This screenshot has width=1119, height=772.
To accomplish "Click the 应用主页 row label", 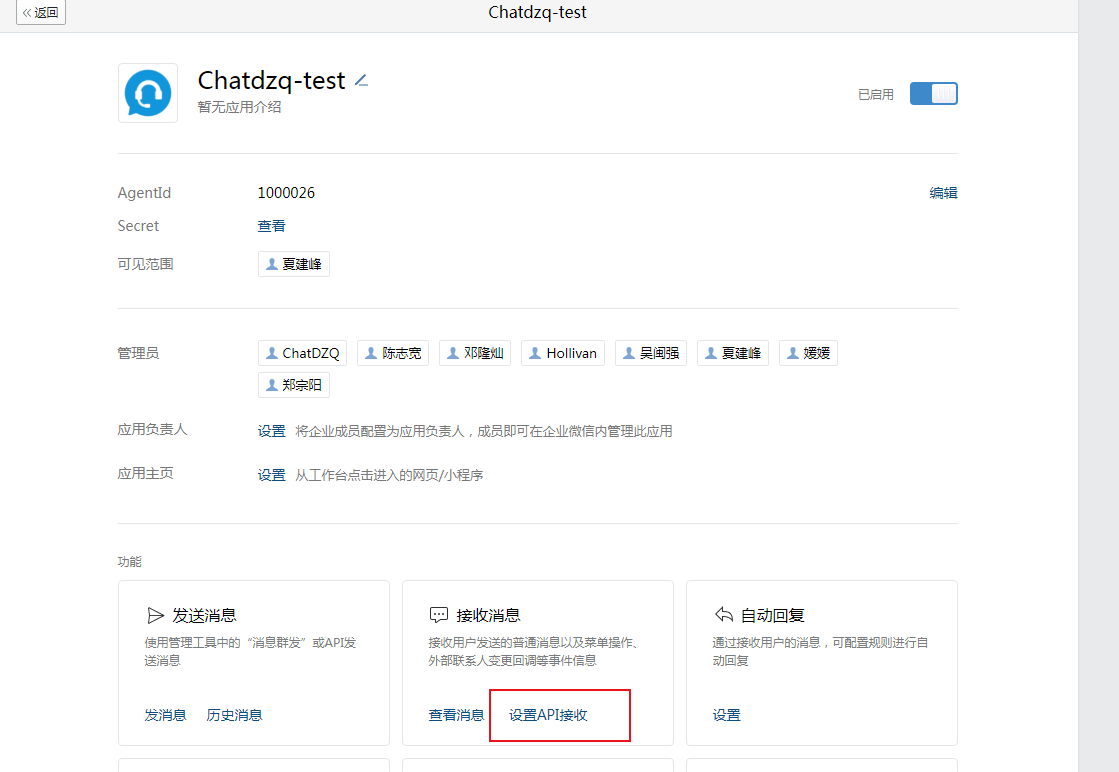I will [x=146, y=474].
